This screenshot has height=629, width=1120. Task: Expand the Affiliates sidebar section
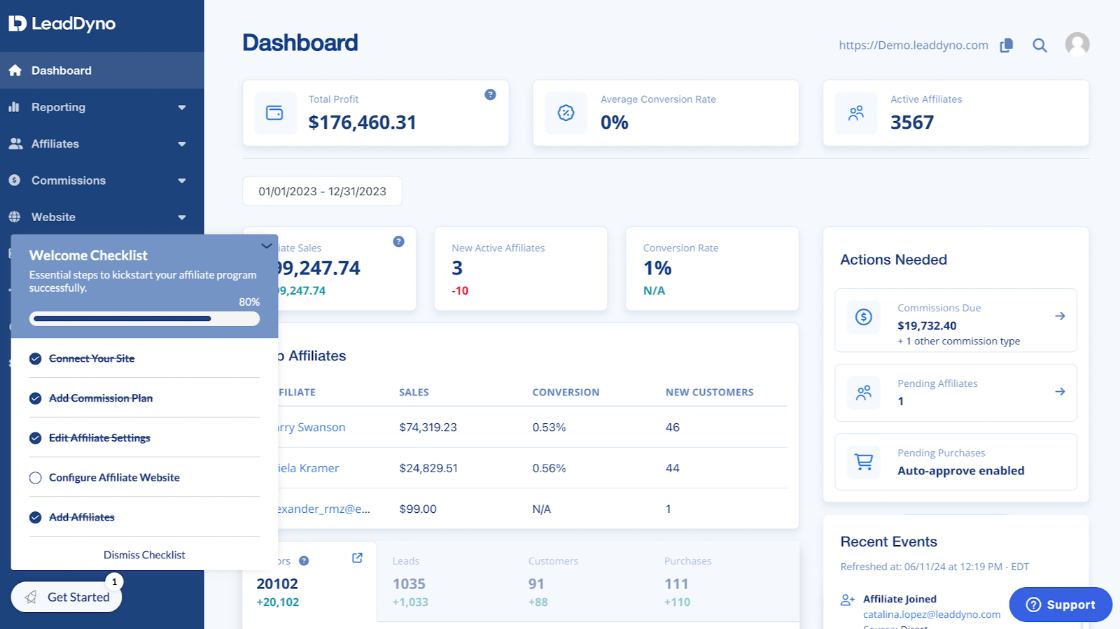pyautogui.click(x=181, y=143)
